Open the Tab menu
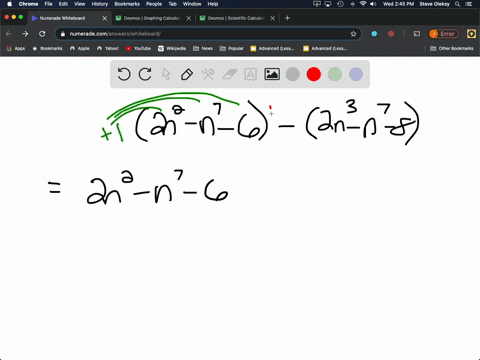This screenshot has width=480, height=360. click(172, 4)
